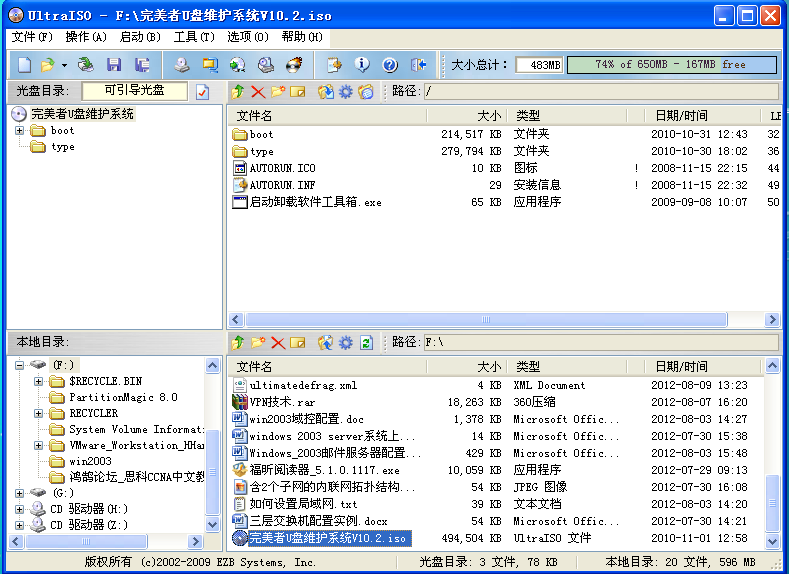Screen dimensions: 789x574
Task: Click the red X delete icon in local panel
Action: [x=278, y=343]
